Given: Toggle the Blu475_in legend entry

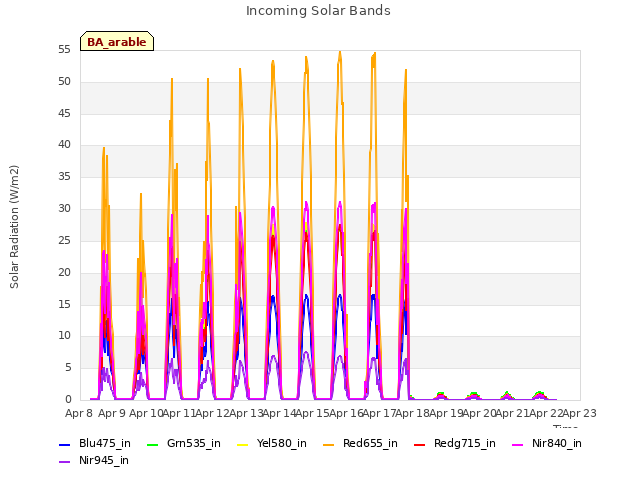Looking at the screenshot, I should 95,444.
